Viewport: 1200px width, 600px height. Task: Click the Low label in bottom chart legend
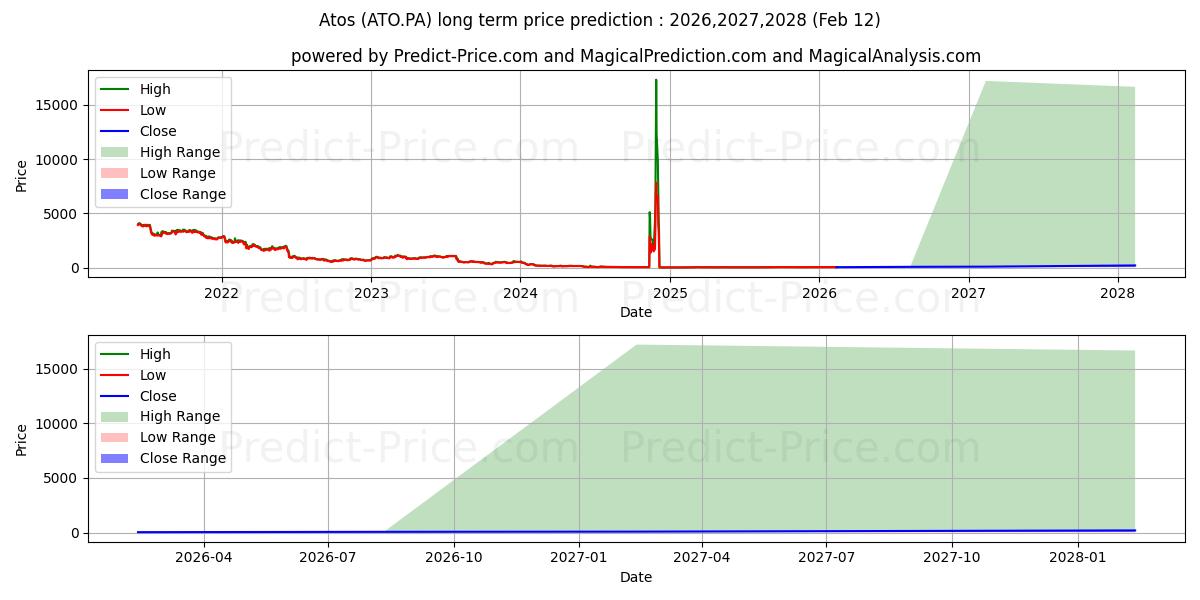pyautogui.click(x=153, y=375)
